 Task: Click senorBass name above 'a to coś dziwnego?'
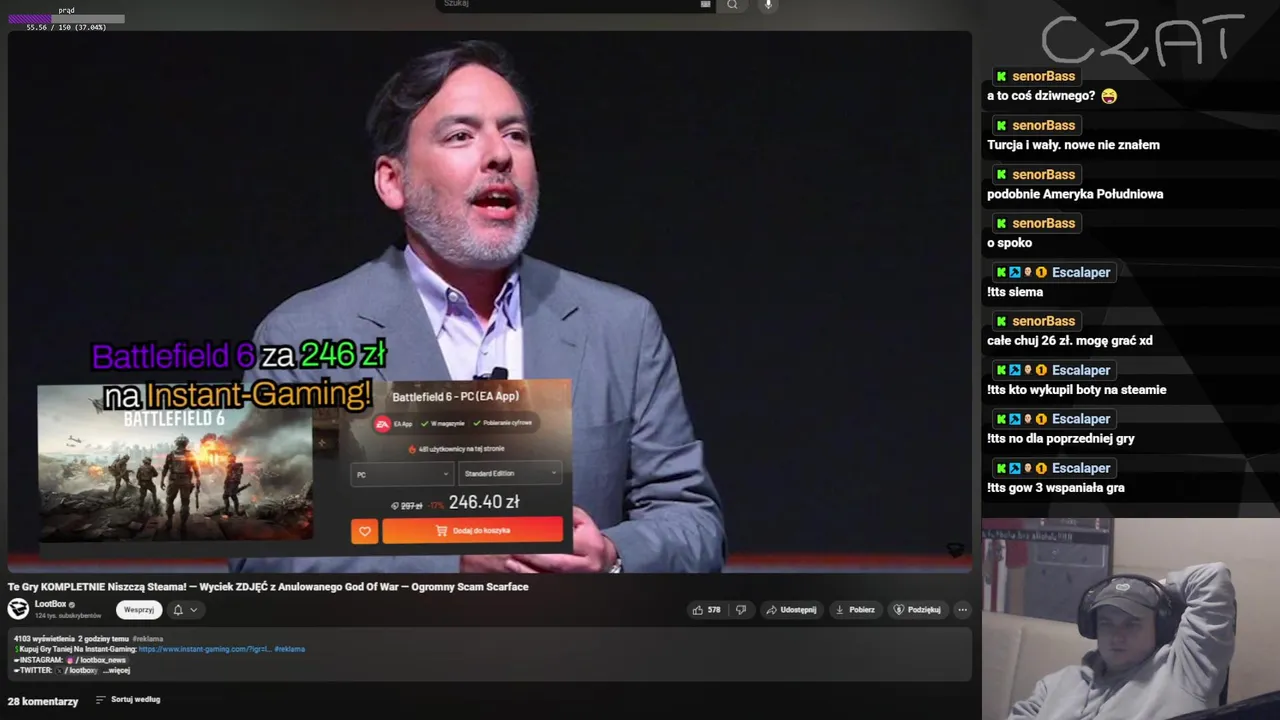pyautogui.click(x=1043, y=76)
